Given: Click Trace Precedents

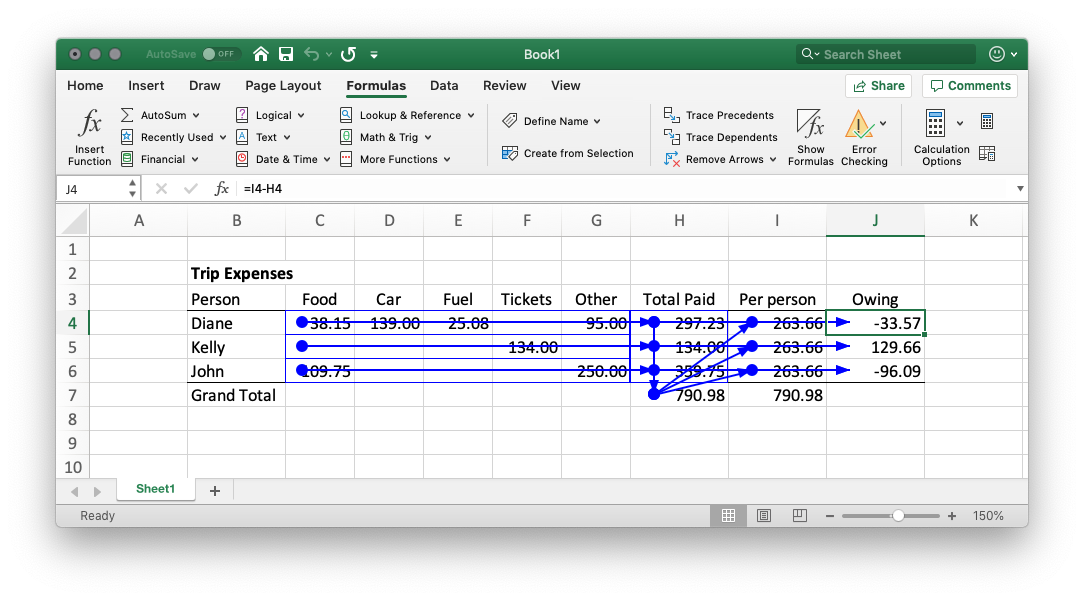Looking at the screenshot, I should pos(719,115).
